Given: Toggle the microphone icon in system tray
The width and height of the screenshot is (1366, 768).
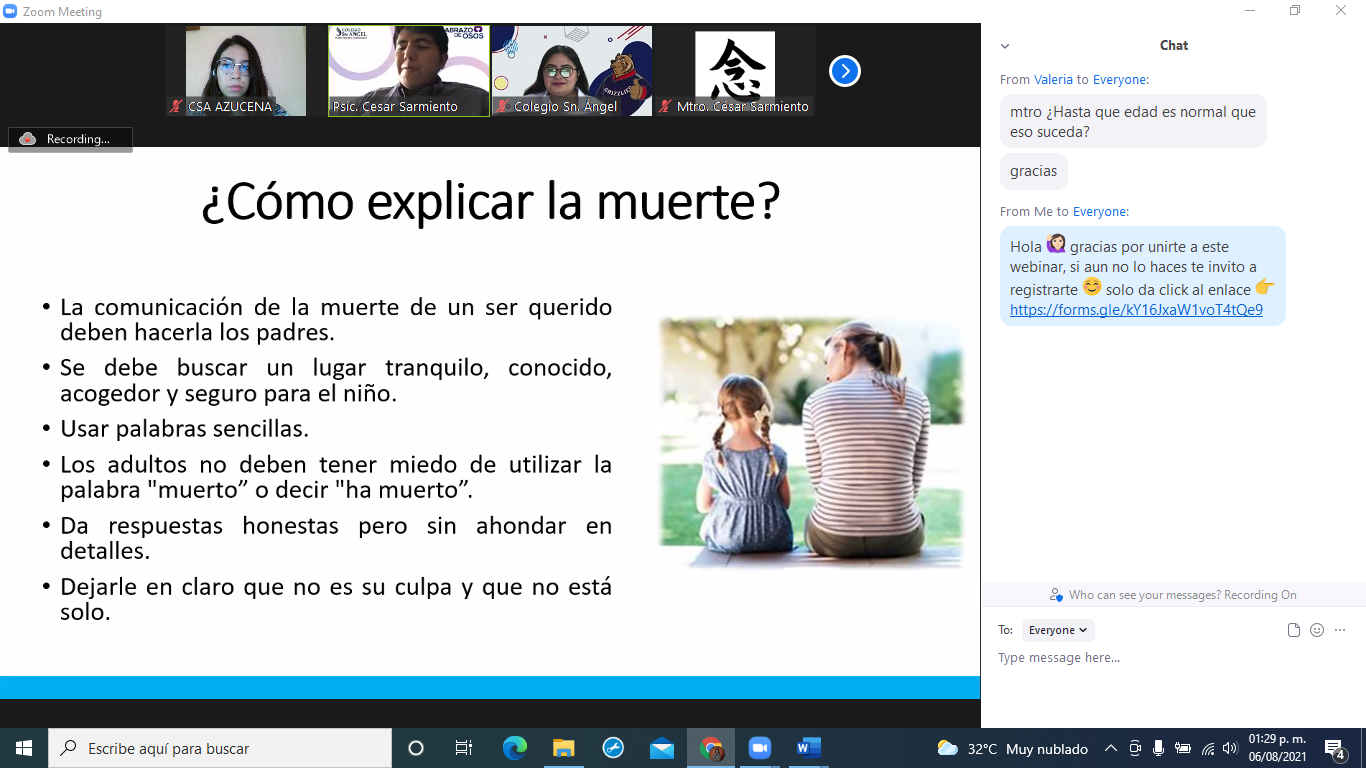Looking at the screenshot, I should [x=1158, y=748].
